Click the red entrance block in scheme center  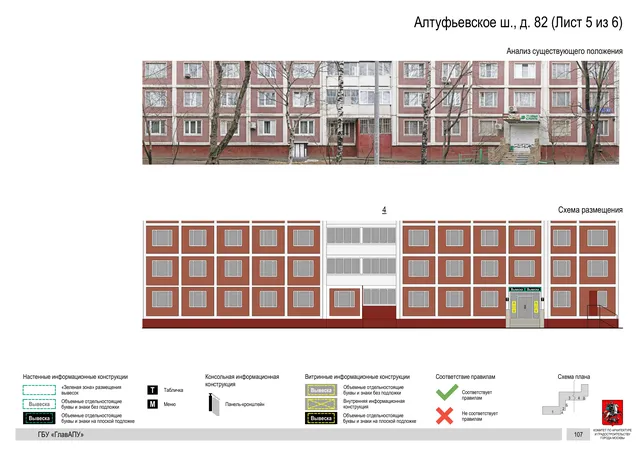[379, 317]
